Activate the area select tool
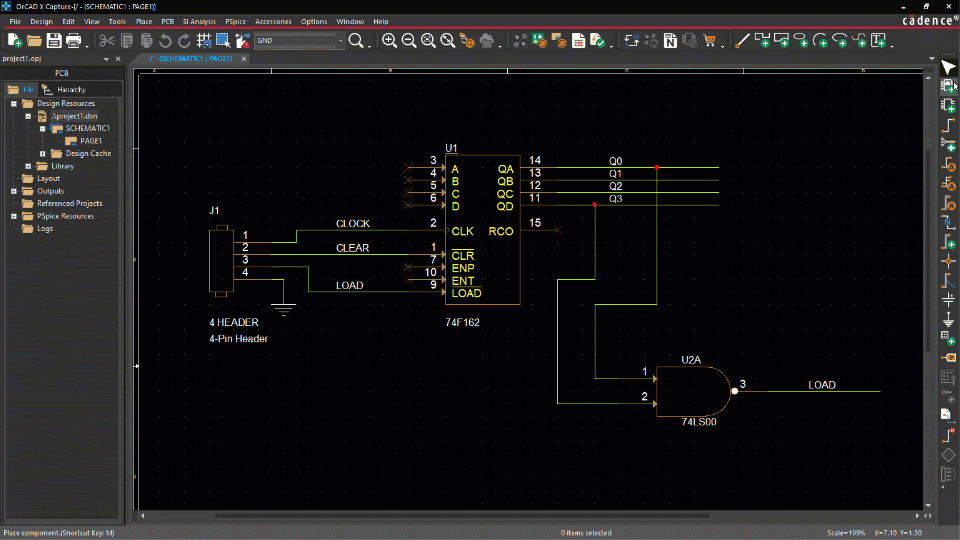The image size is (960, 540). [x=223, y=41]
